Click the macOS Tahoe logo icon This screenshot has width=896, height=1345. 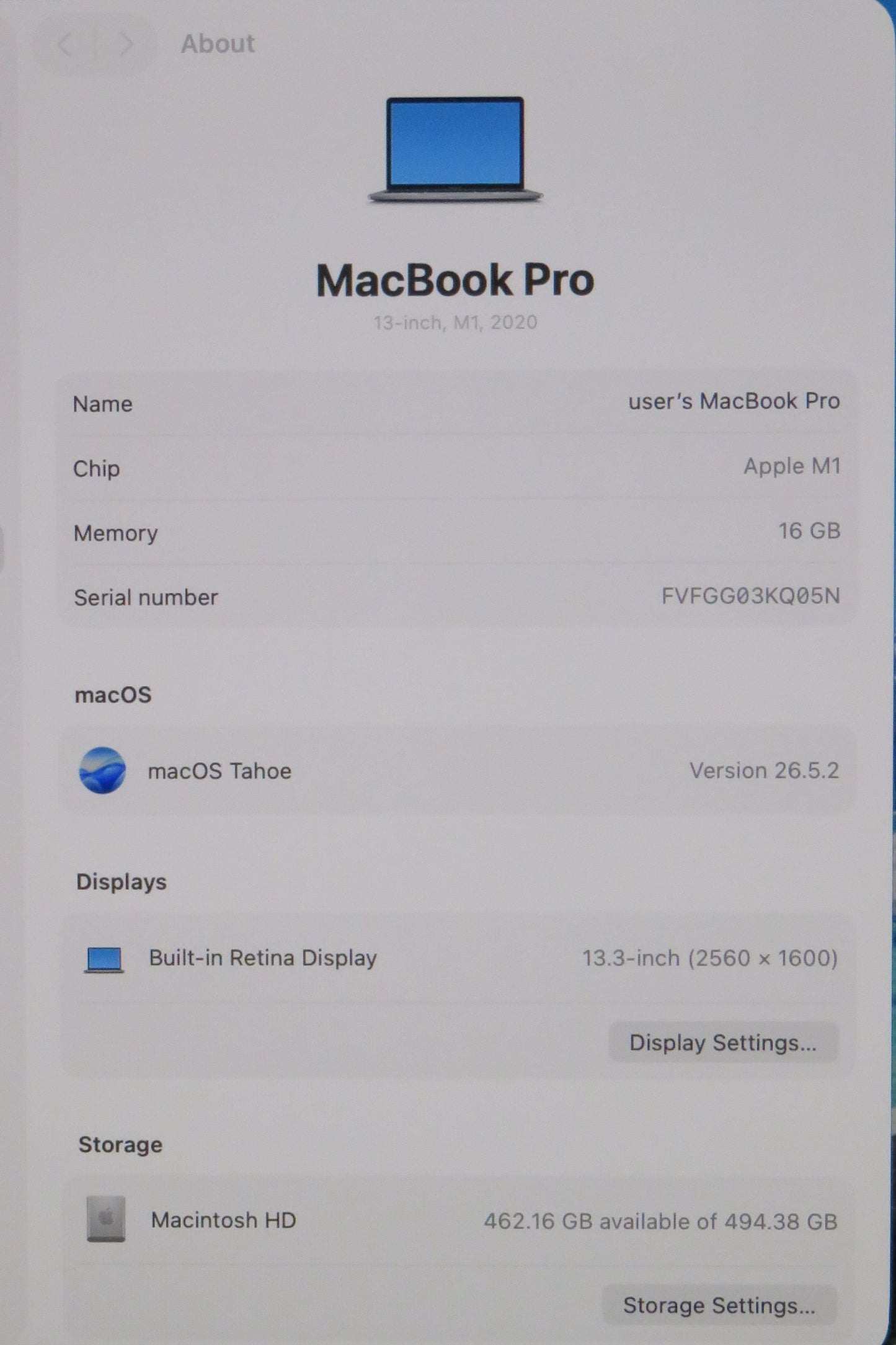coord(103,770)
